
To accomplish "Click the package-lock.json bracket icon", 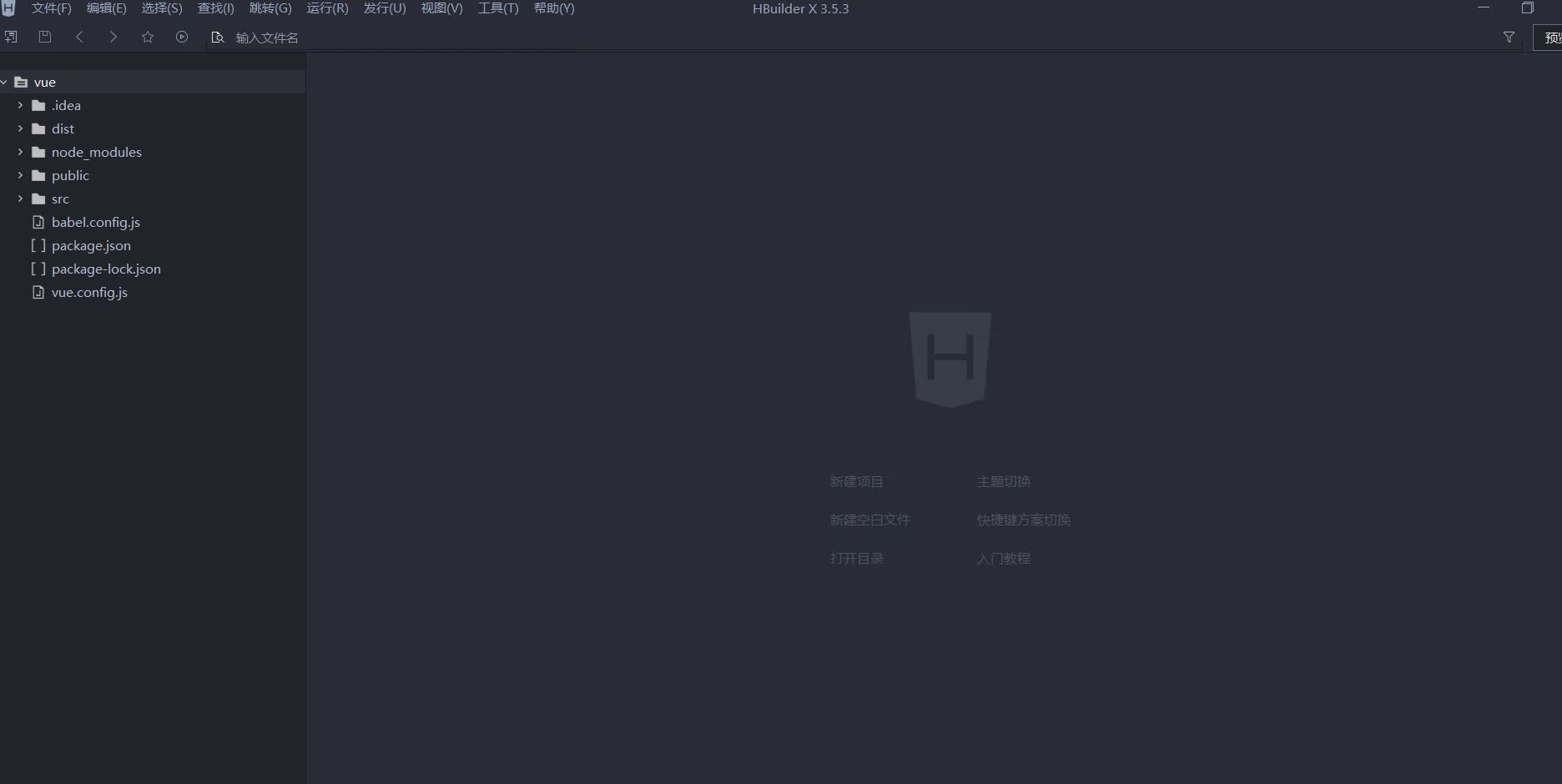I will [38, 269].
